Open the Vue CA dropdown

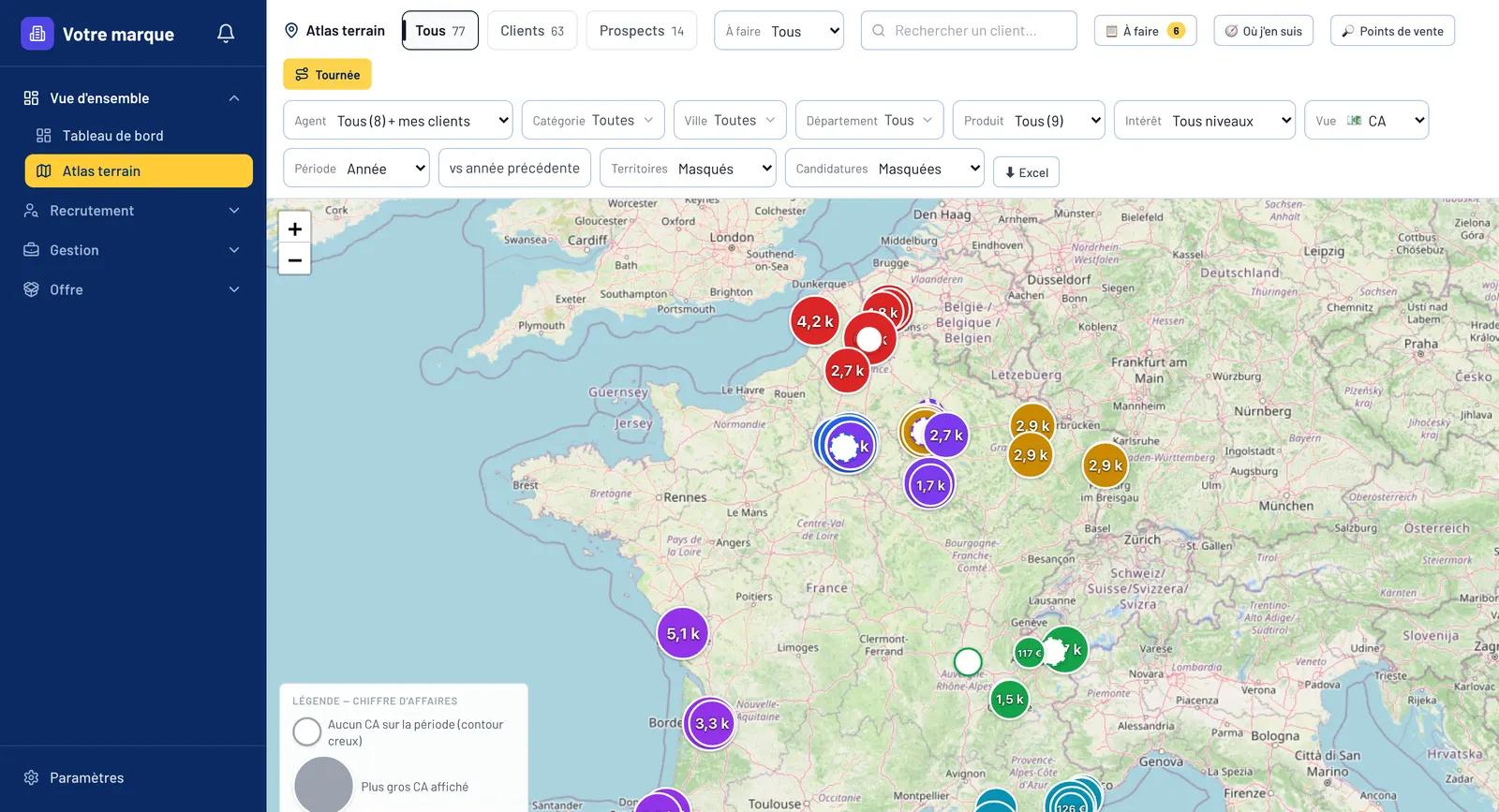(x=1367, y=120)
